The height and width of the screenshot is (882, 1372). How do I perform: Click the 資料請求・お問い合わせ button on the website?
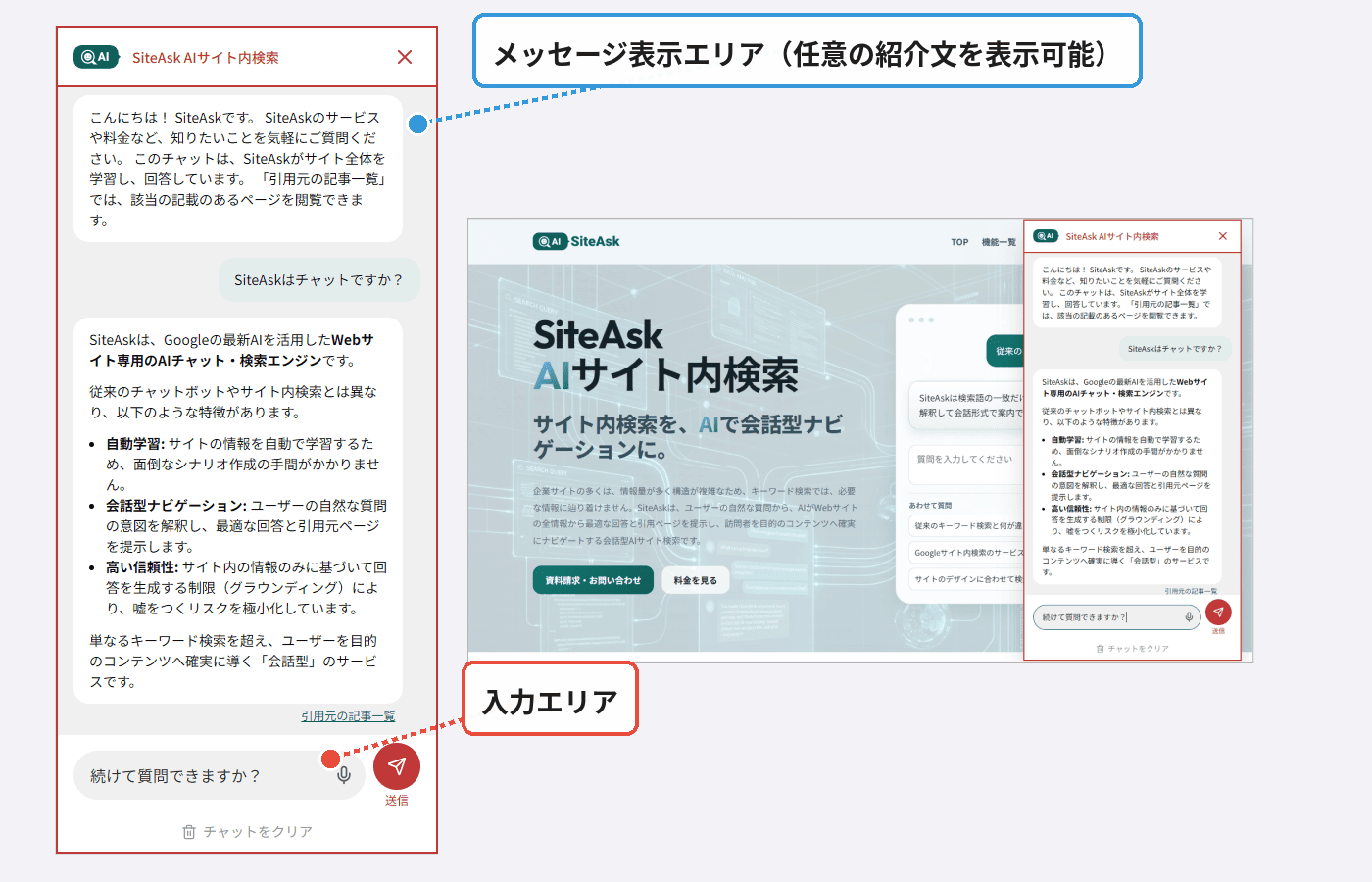[x=593, y=580]
